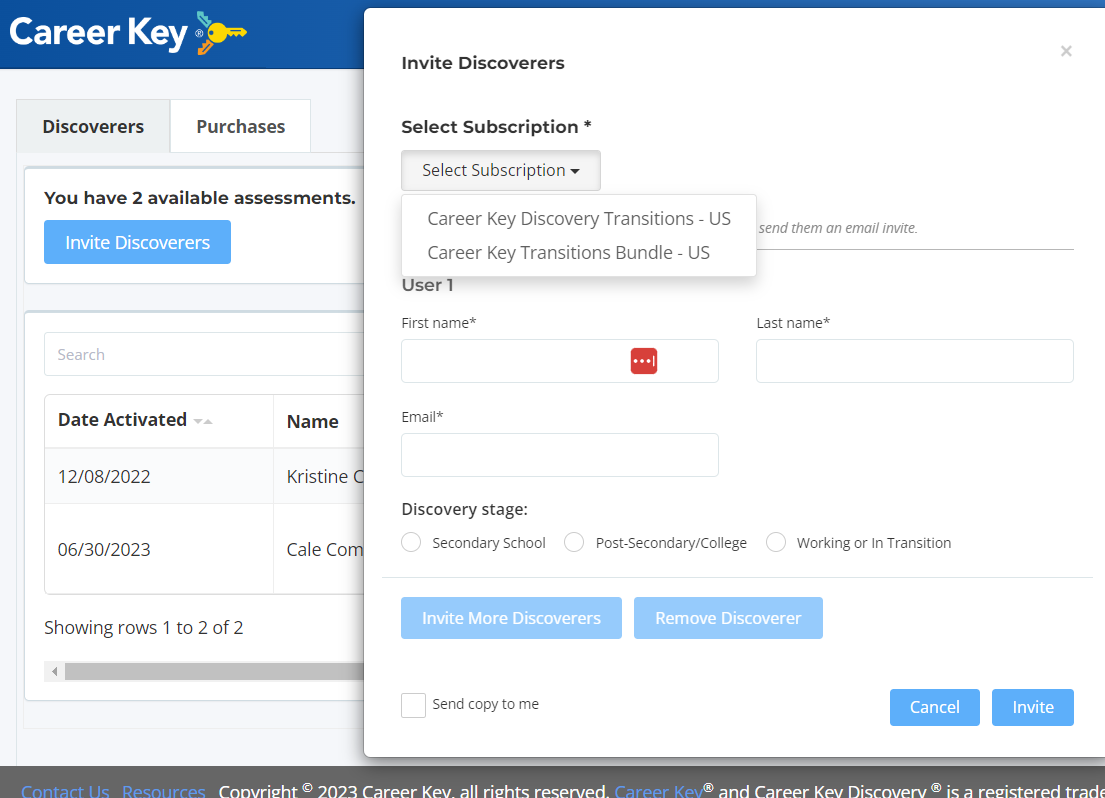Focus the Last name field

click(915, 361)
